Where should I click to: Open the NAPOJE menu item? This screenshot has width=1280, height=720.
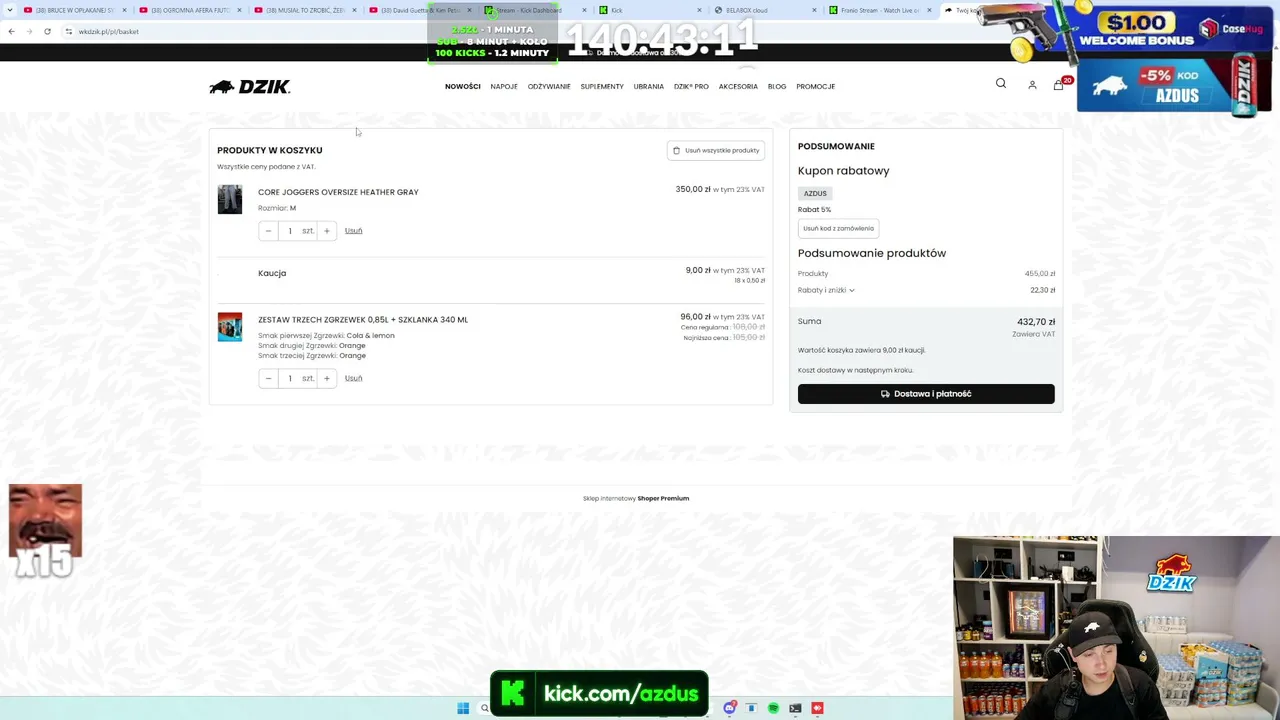point(504,87)
